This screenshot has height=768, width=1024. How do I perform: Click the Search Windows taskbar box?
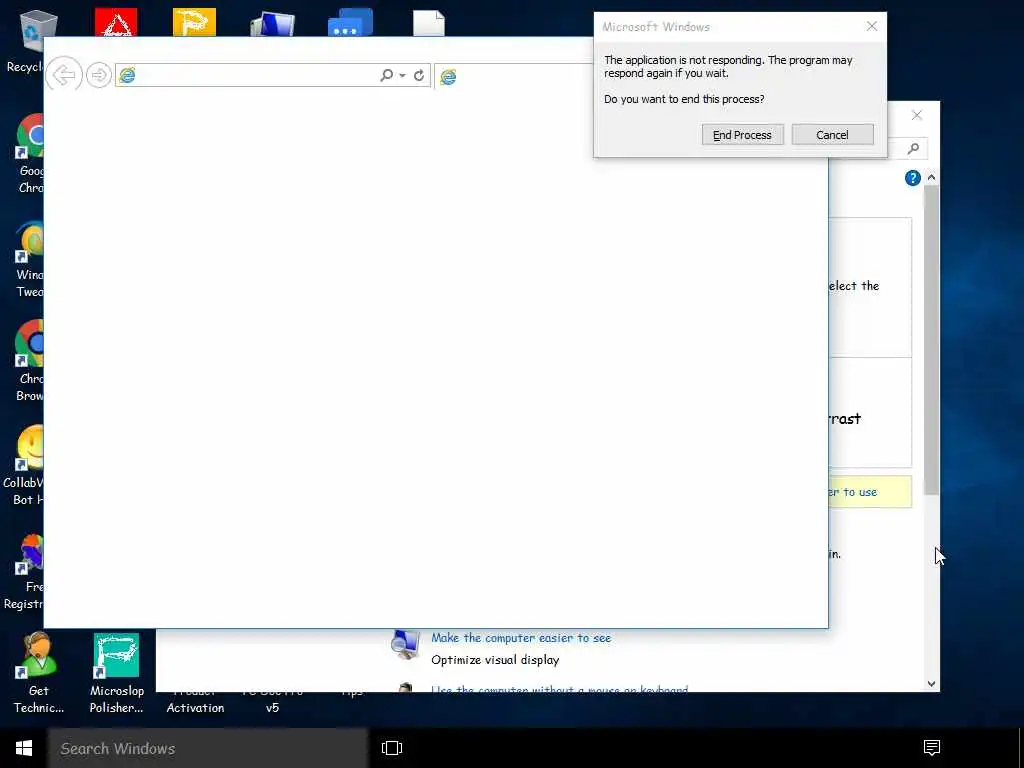pos(208,748)
